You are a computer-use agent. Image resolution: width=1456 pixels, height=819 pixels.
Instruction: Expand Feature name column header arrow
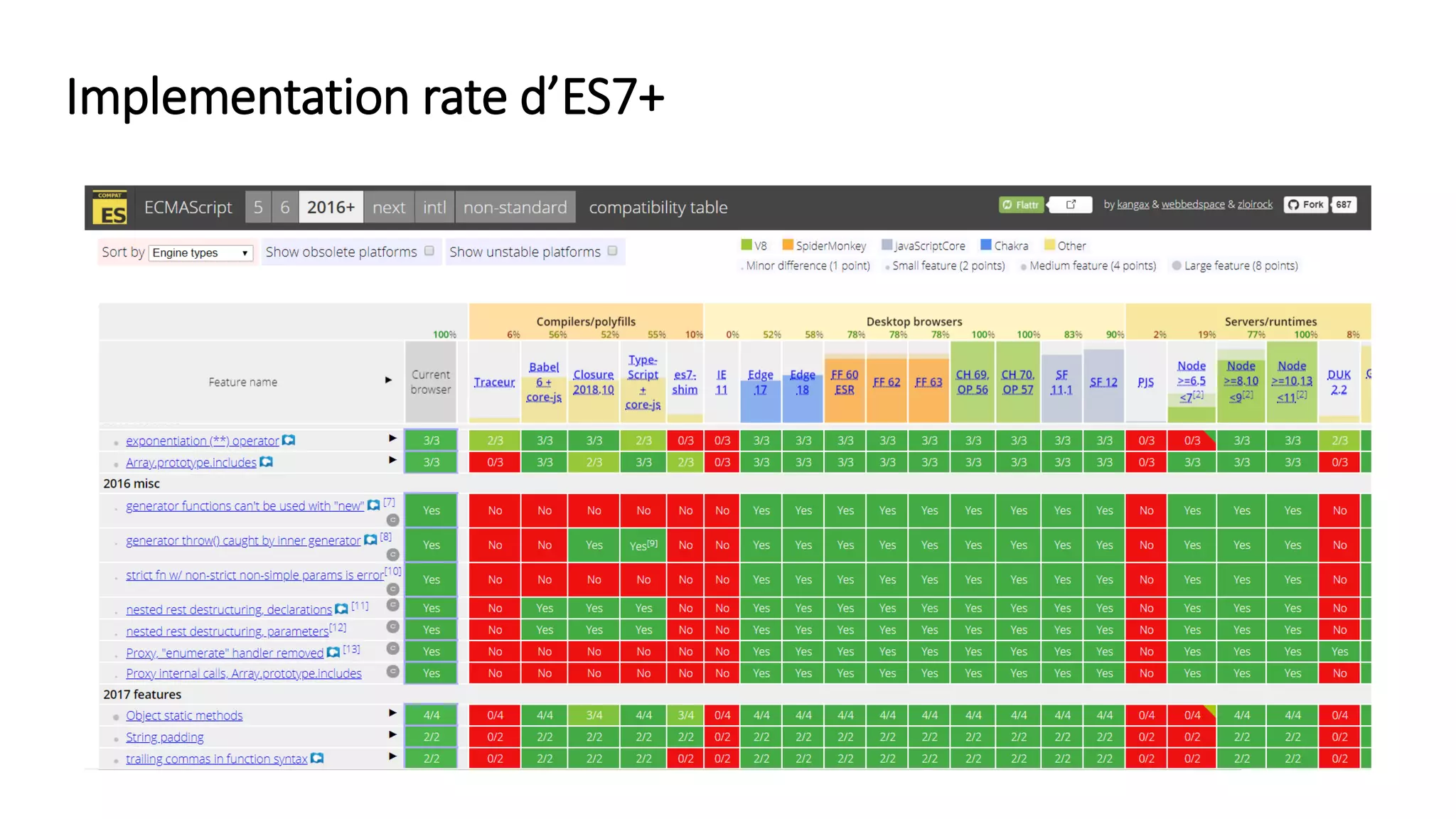coord(388,380)
